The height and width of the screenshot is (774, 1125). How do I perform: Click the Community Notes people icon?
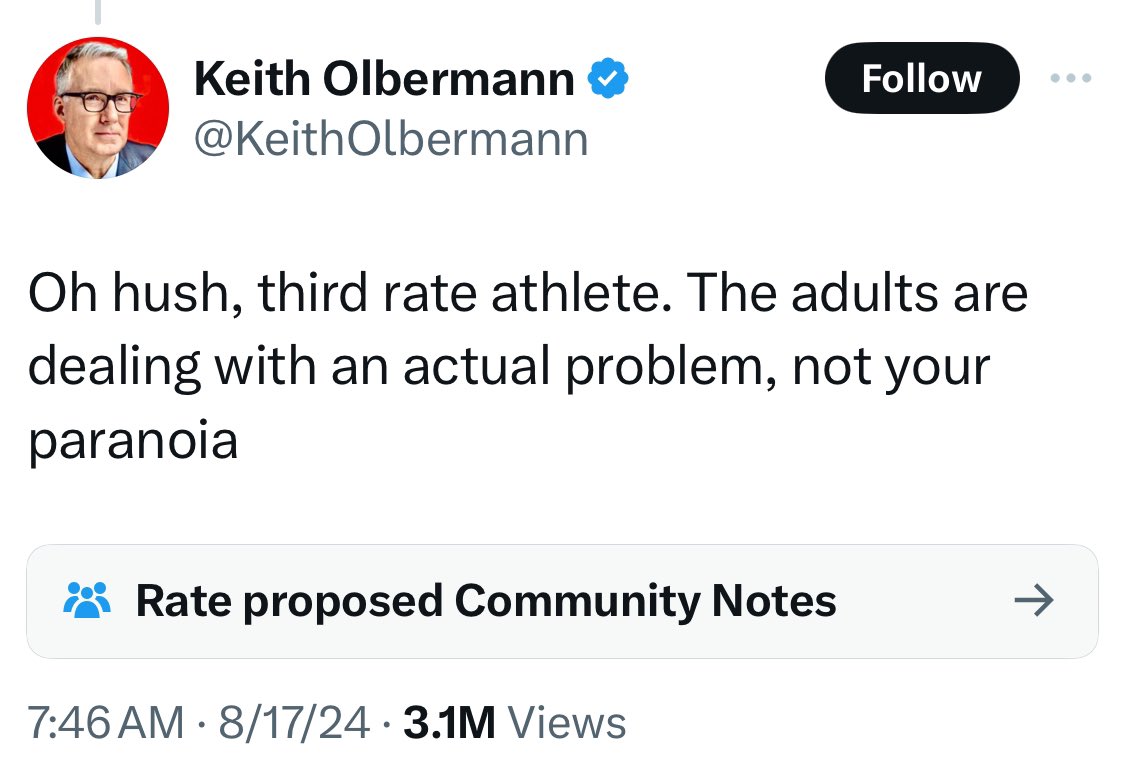86,601
